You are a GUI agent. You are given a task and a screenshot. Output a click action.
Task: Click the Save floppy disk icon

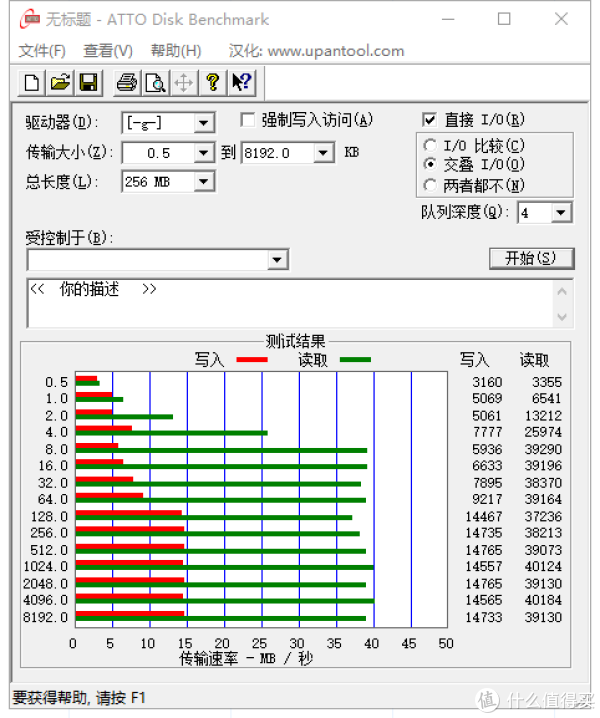(88, 83)
